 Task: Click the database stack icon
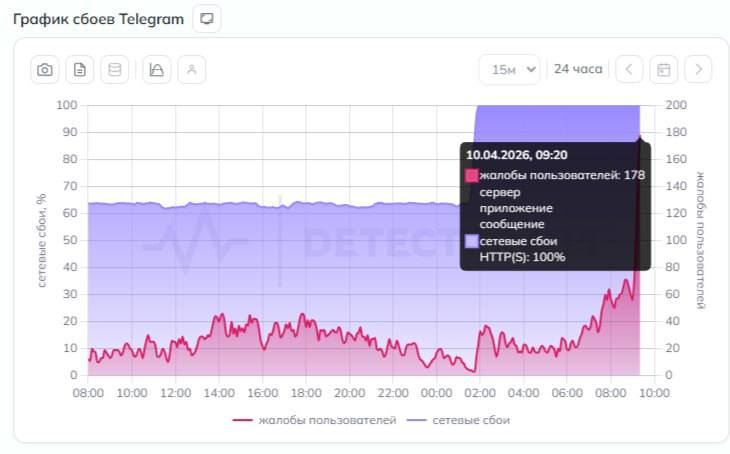pos(115,70)
